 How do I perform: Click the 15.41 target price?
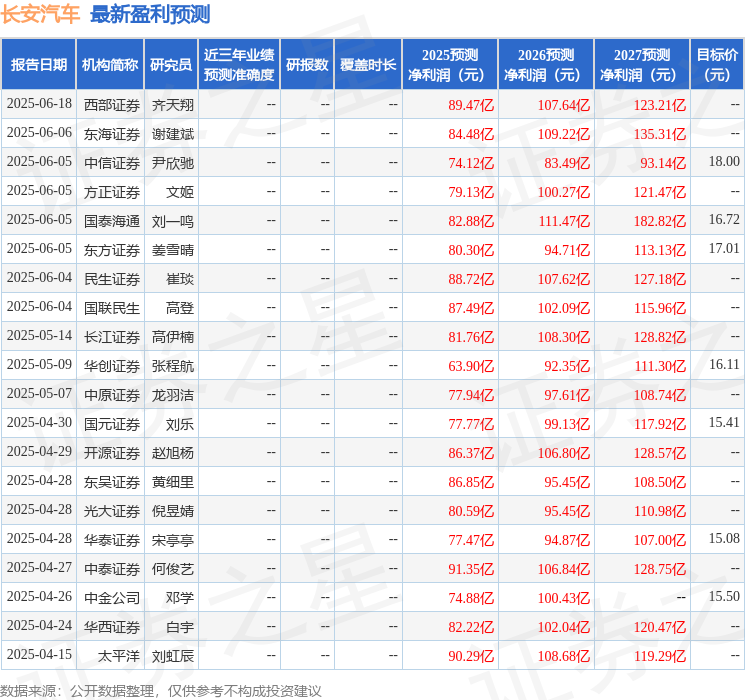point(724,422)
